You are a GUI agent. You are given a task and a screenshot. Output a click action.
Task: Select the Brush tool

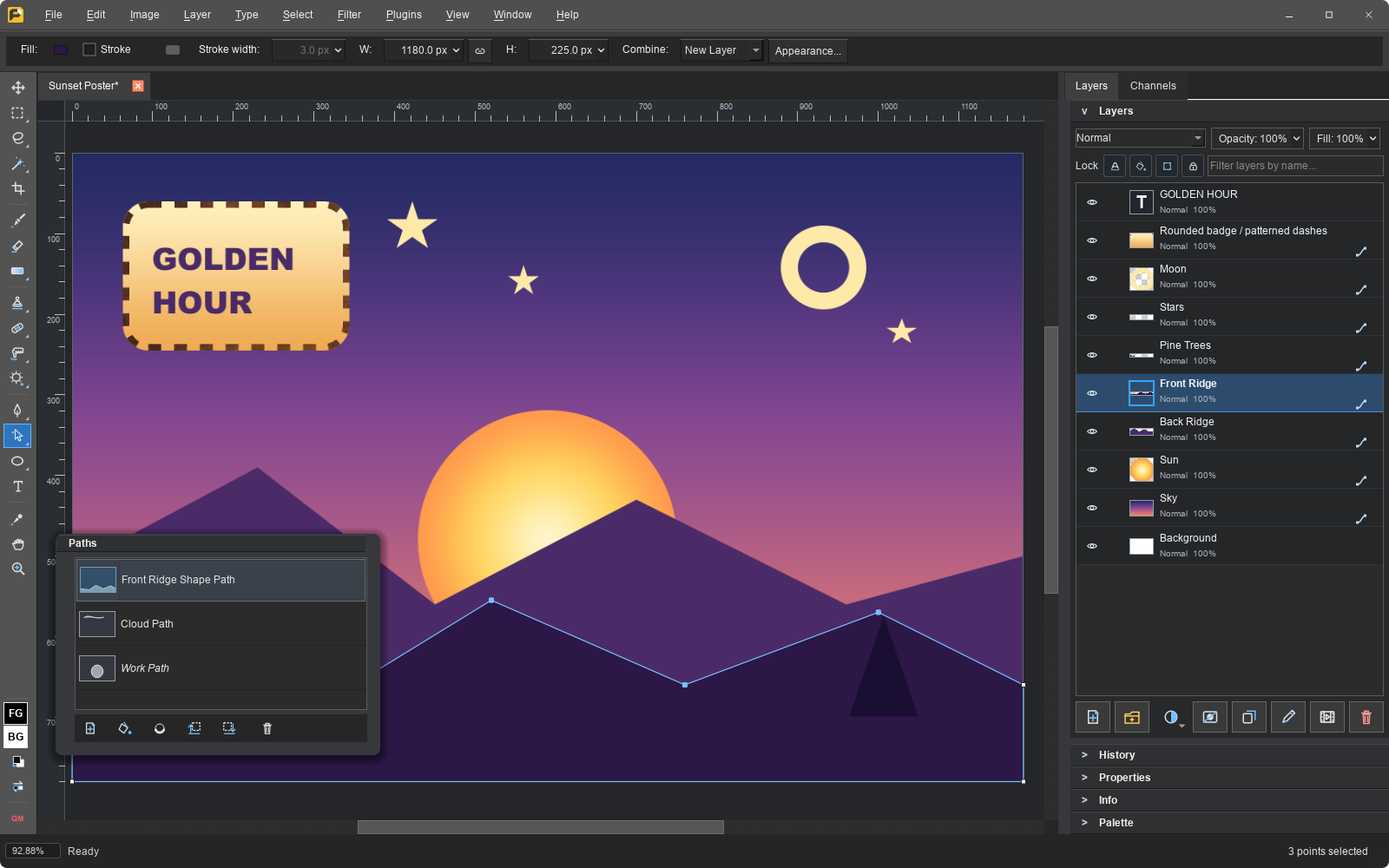(x=17, y=220)
